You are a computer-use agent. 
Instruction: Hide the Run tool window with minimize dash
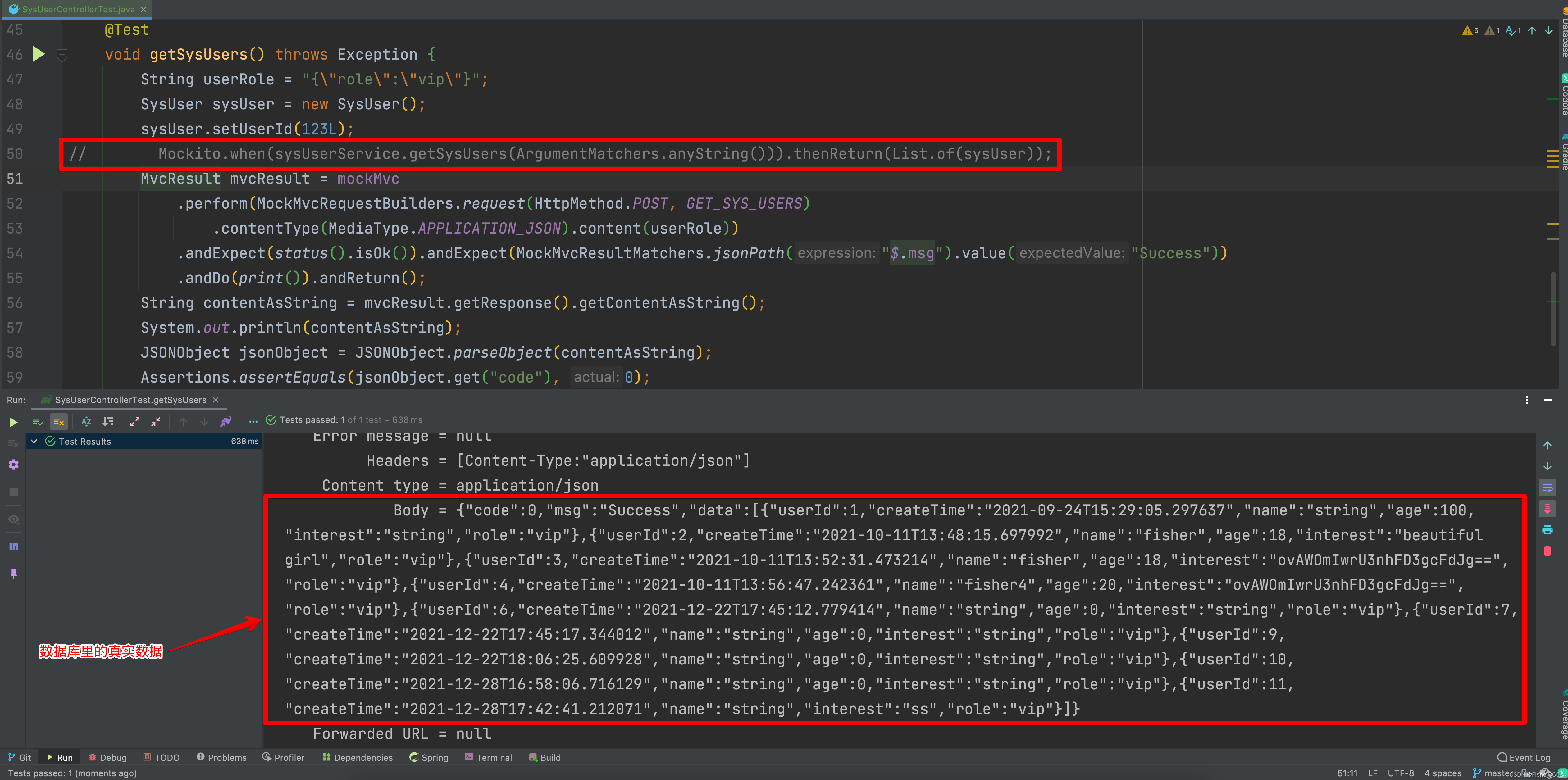1548,400
